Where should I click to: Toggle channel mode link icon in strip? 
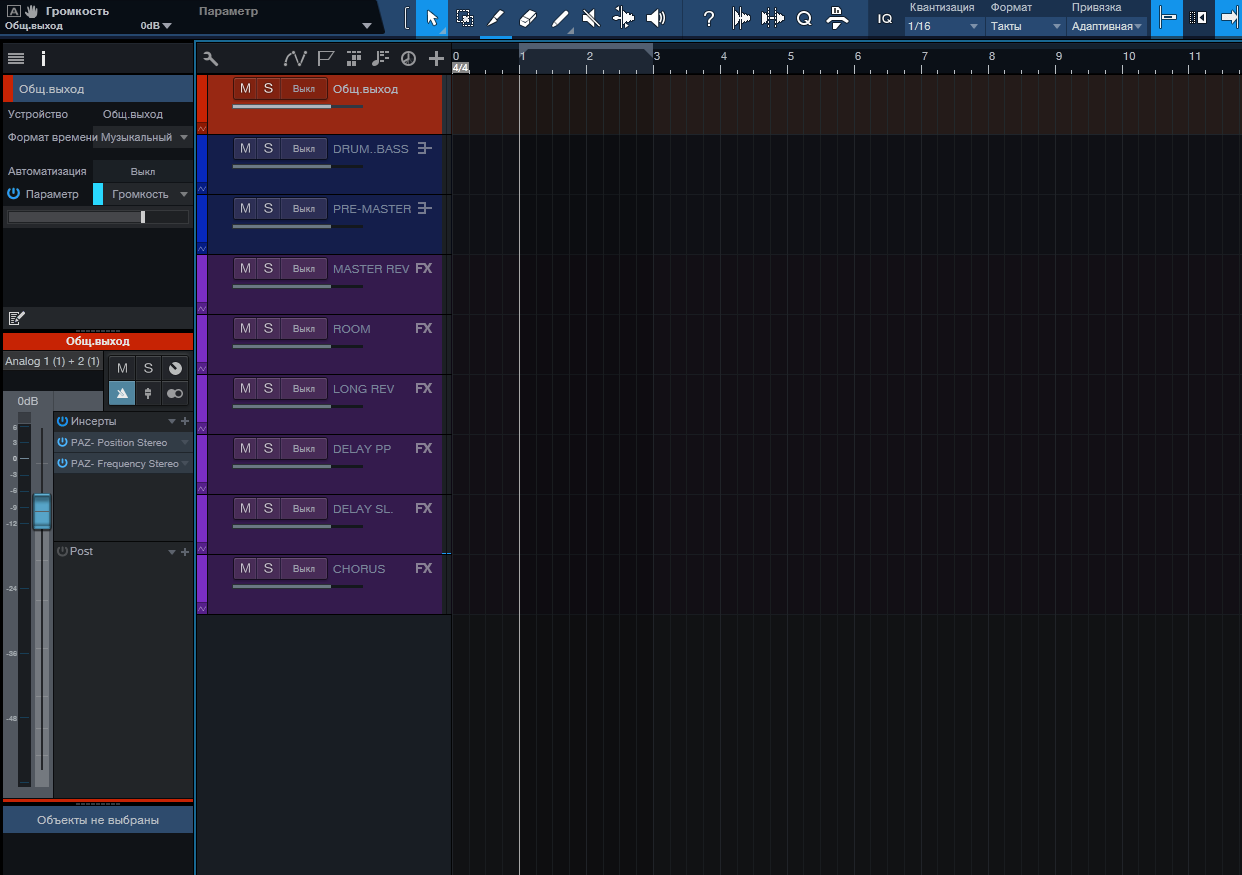tap(175, 393)
